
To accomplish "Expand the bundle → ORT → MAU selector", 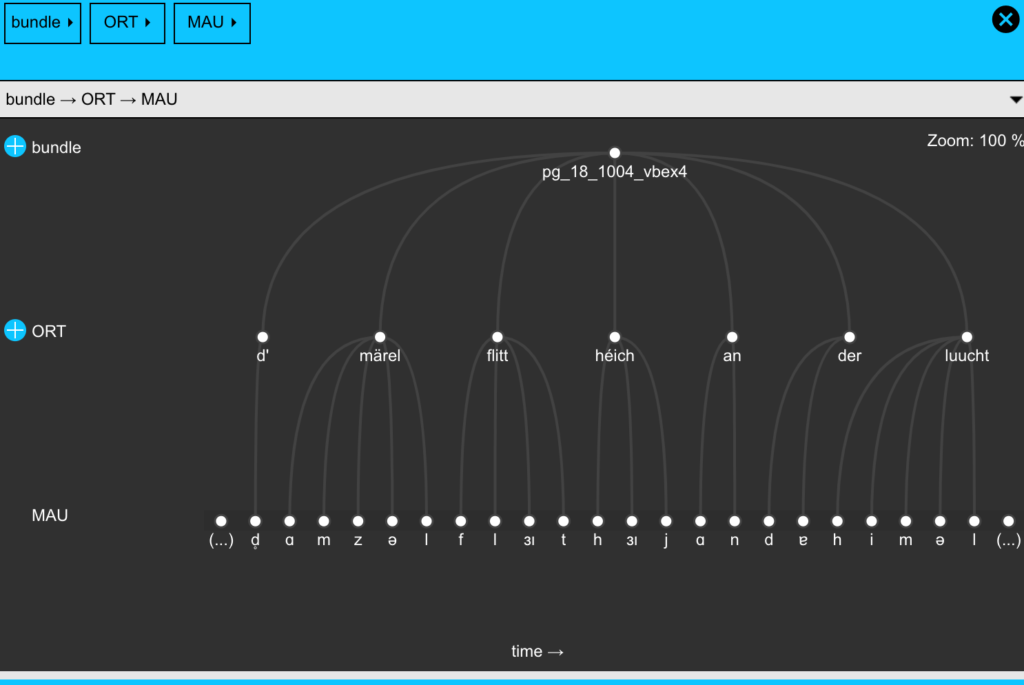I will coord(1015,100).
